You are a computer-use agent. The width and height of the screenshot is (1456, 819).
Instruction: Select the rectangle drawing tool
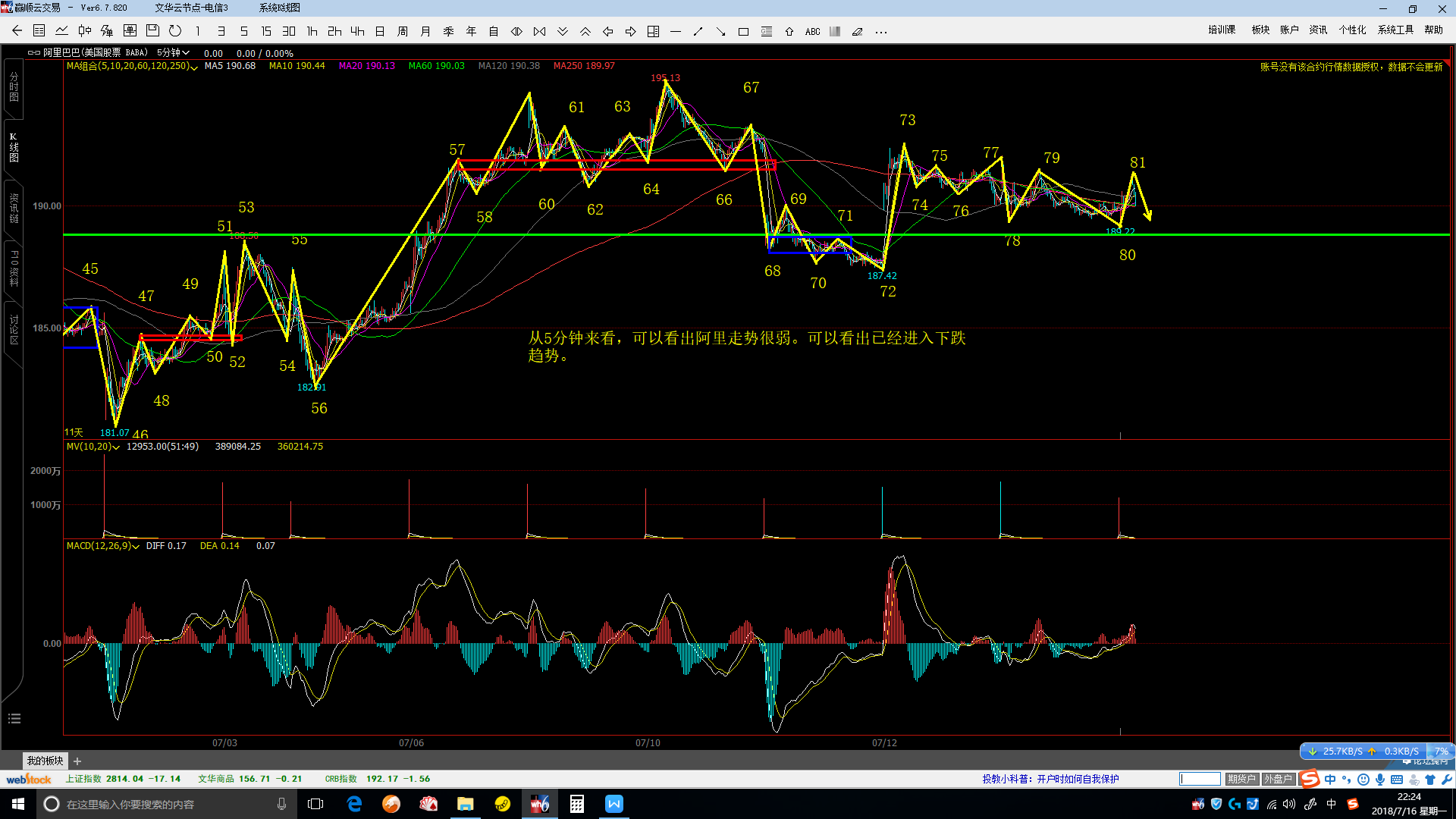744,31
